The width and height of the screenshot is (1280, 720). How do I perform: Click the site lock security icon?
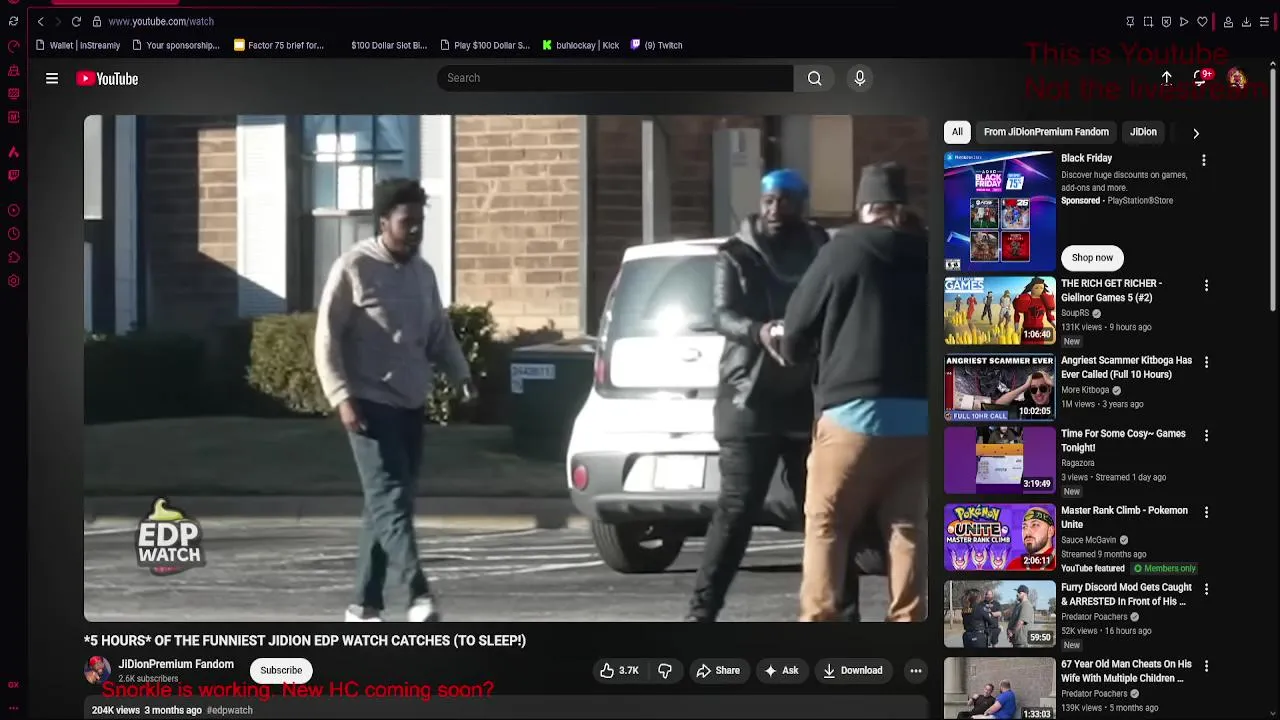click(96, 21)
